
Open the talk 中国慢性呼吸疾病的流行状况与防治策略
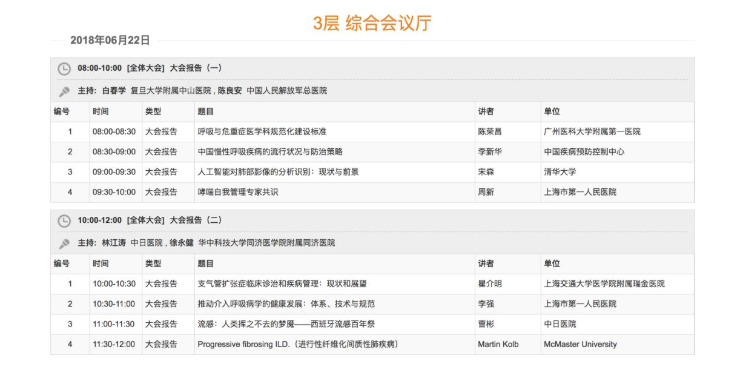270,152
